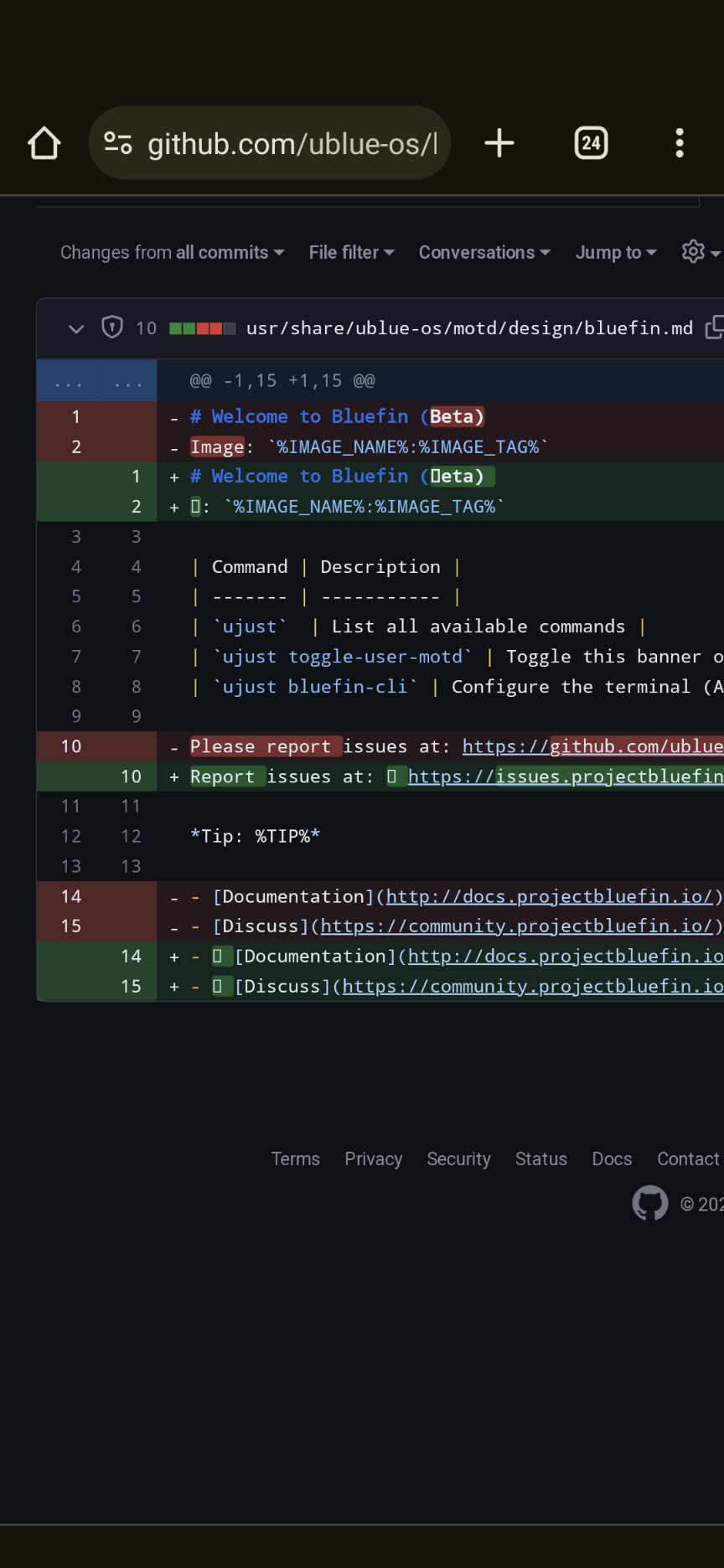Click the `ujust bluefin-cli` line
The width and height of the screenshot is (724, 1568).
pyautogui.click(x=440, y=687)
